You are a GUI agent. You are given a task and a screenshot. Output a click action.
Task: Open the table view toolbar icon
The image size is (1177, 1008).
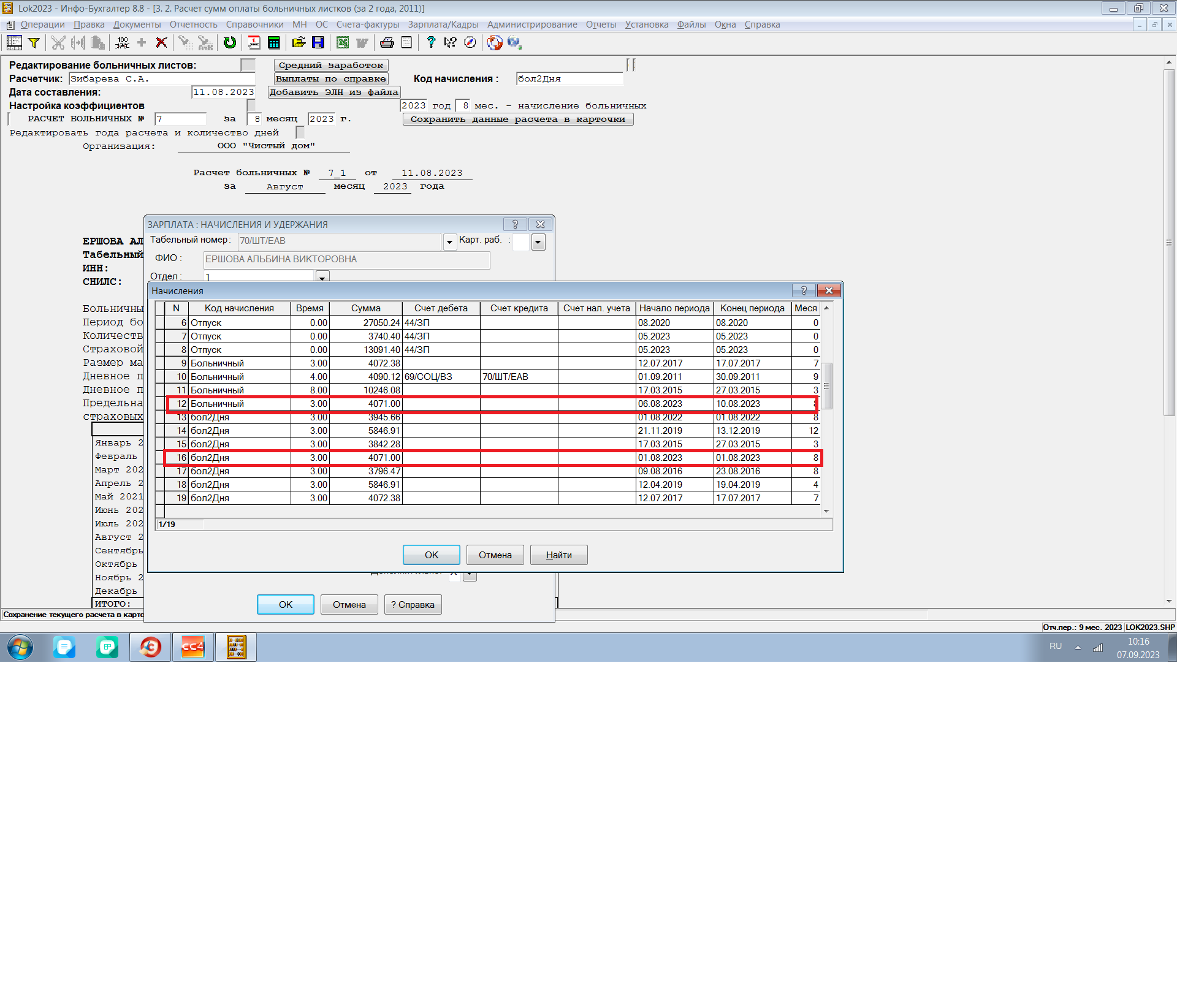coord(14,42)
